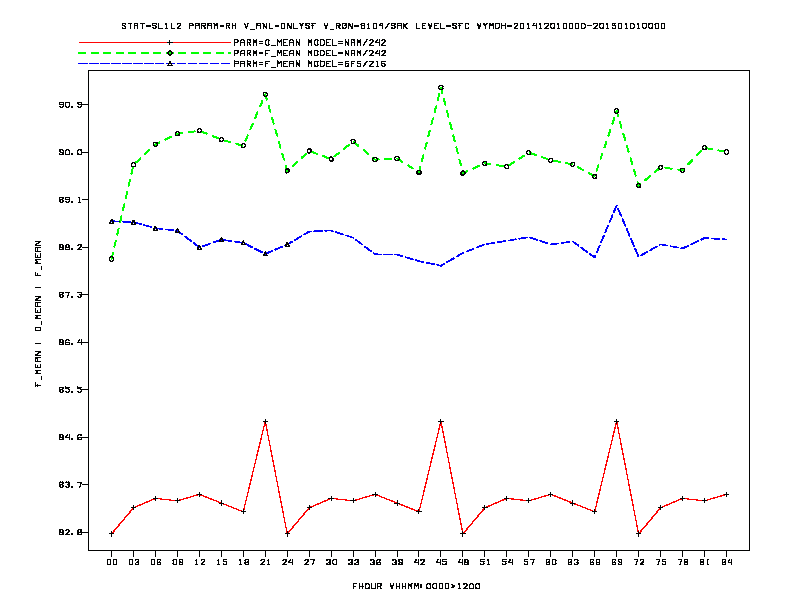Click the red line peak marker at hour 45
The image size is (792, 612).
pos(441,422)
